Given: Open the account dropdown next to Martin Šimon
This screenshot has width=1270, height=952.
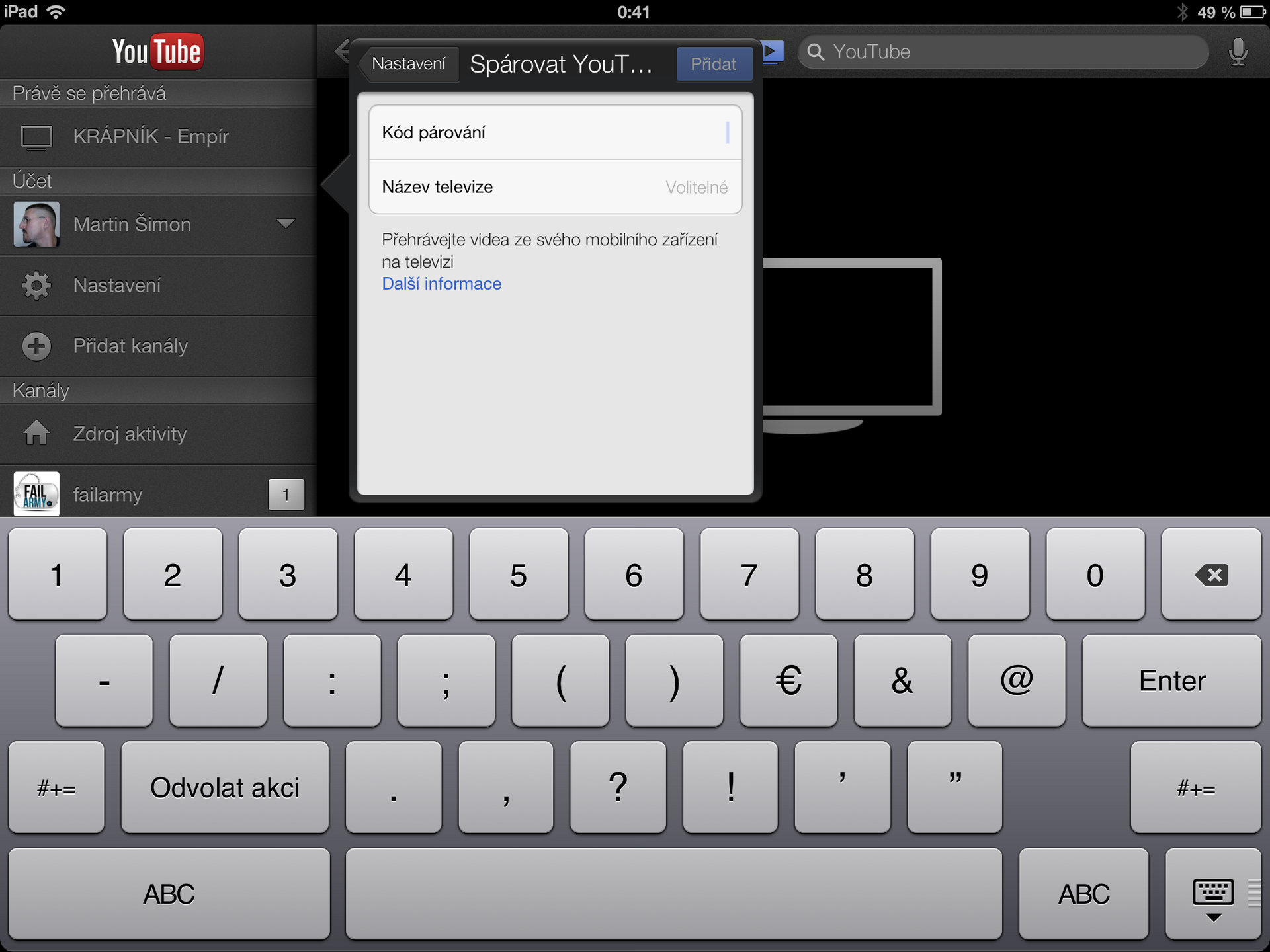Looking at the screenshot, I should click(x=286, y=225).
